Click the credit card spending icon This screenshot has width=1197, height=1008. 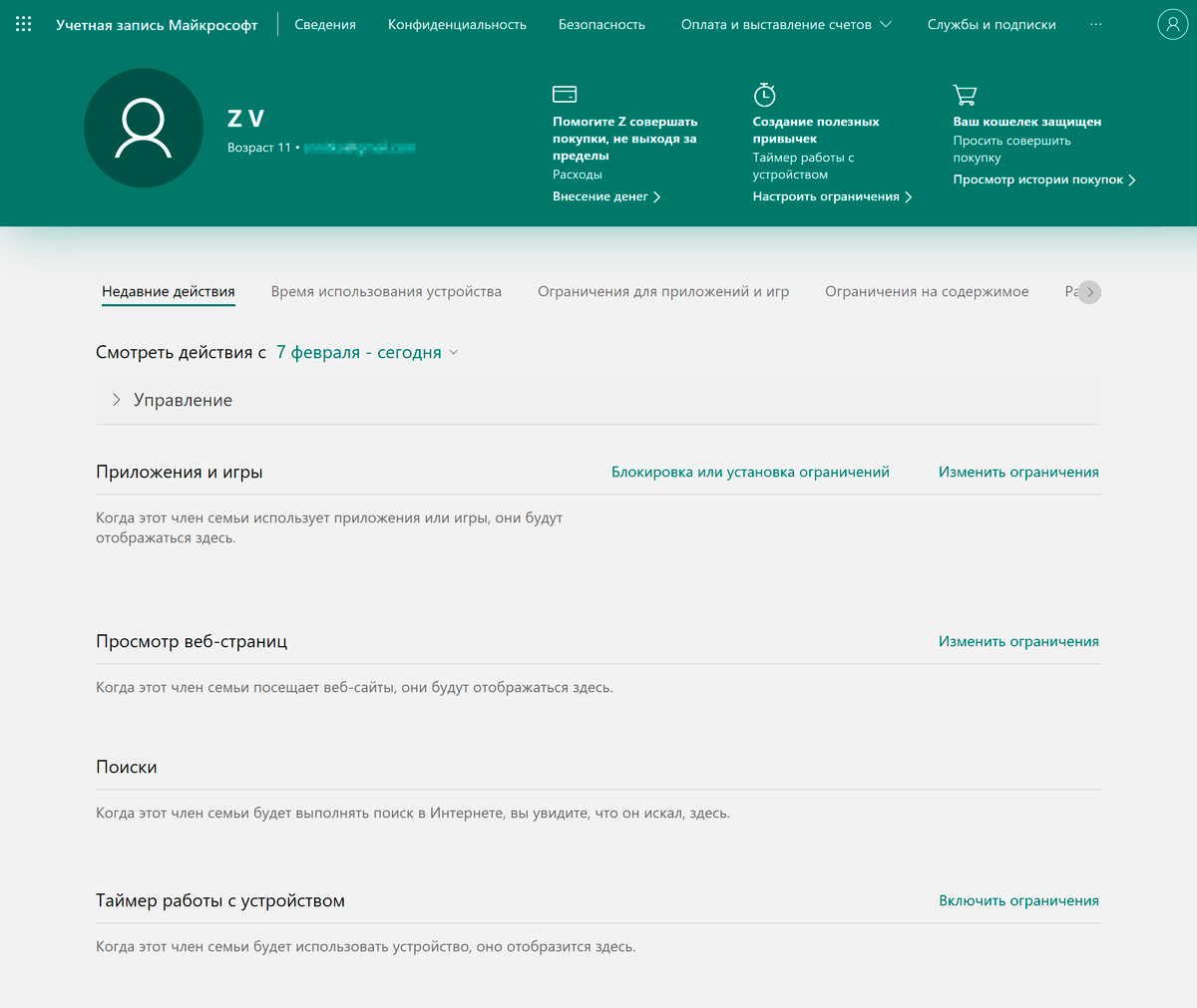[x=565, y=94]
